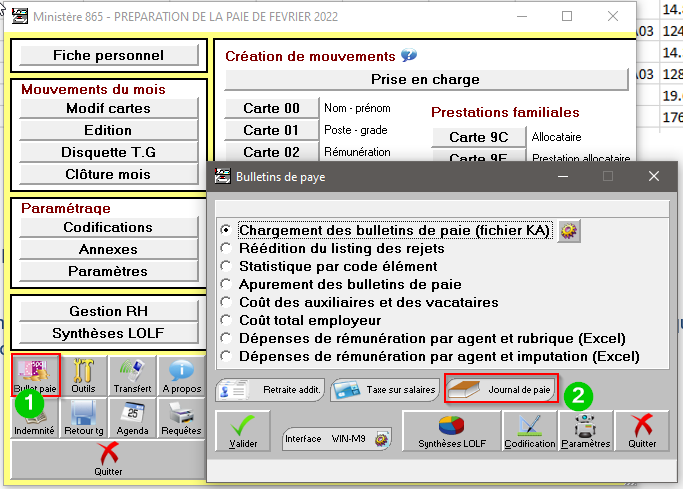Select Statistique par code élément option

(x=227, y=266)
